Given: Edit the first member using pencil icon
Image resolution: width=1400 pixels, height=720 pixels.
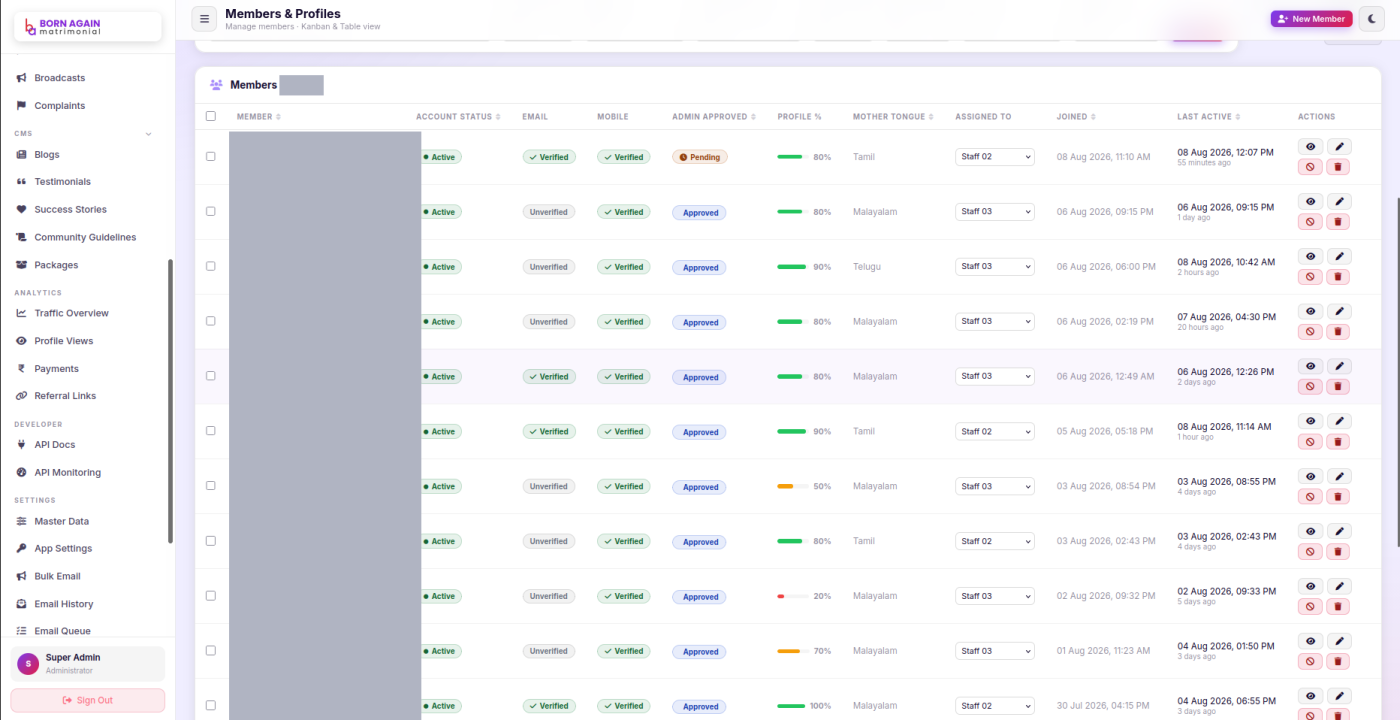Looking at the screenshot, I should (1338, 147).
